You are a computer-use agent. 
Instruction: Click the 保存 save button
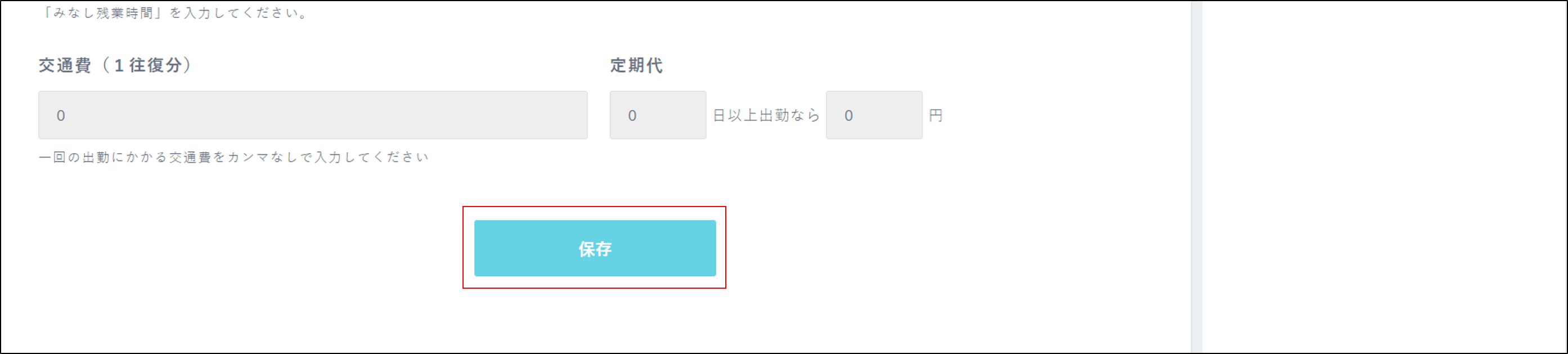pos(595,248)
